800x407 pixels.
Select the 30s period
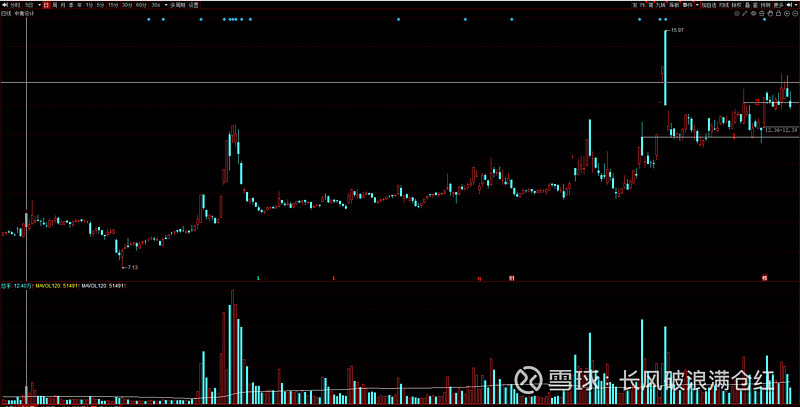click(156, 5)
